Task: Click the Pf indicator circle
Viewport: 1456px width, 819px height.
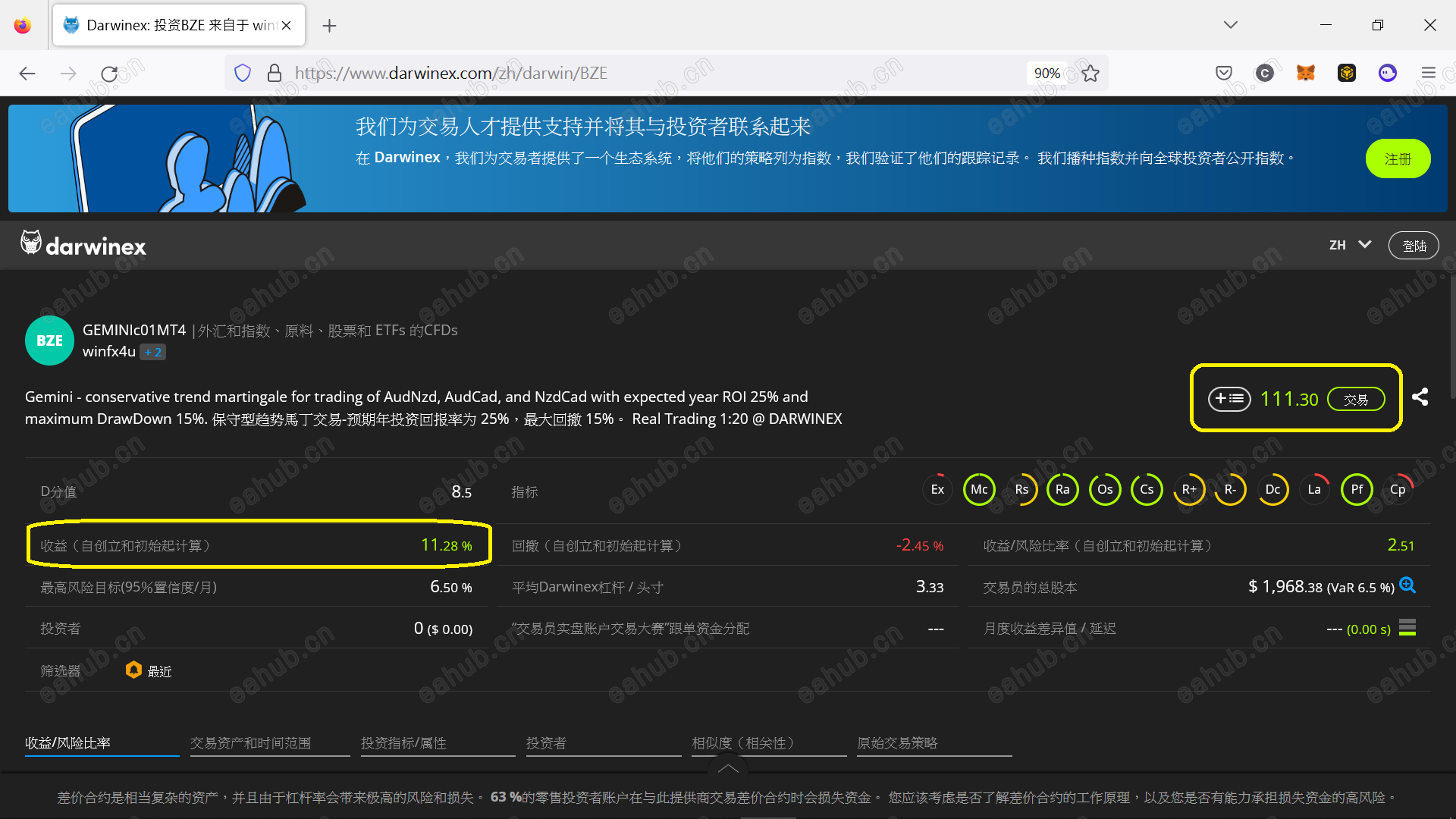Action: click(1357, 490)
